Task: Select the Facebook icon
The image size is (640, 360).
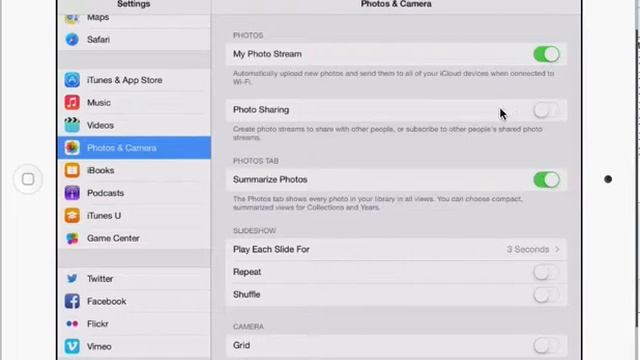Action: tap(72, 301)
